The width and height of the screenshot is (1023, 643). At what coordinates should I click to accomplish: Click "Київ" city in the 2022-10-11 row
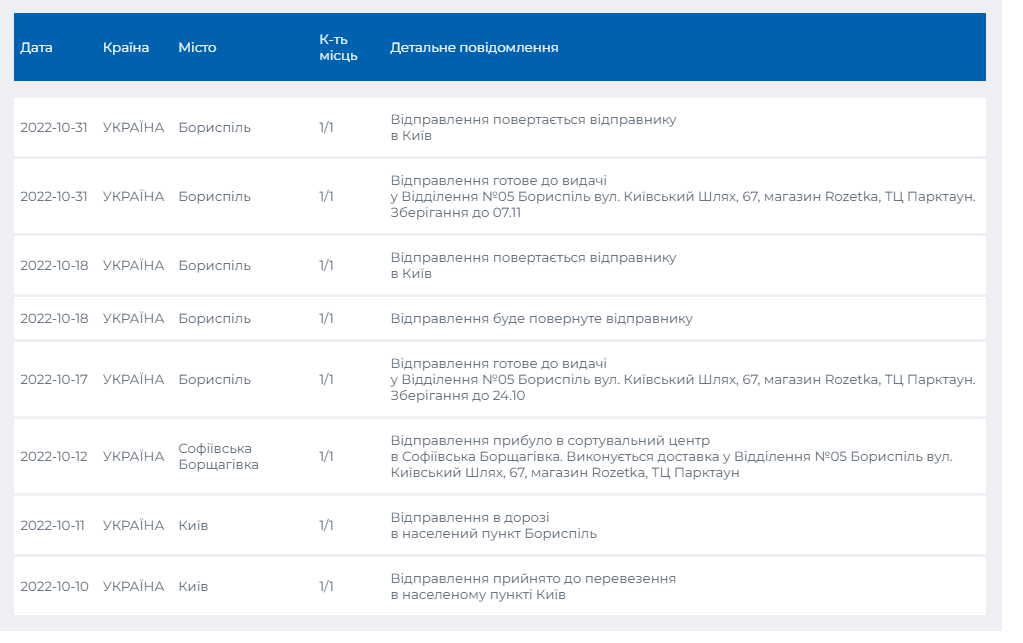coord(193,526)
